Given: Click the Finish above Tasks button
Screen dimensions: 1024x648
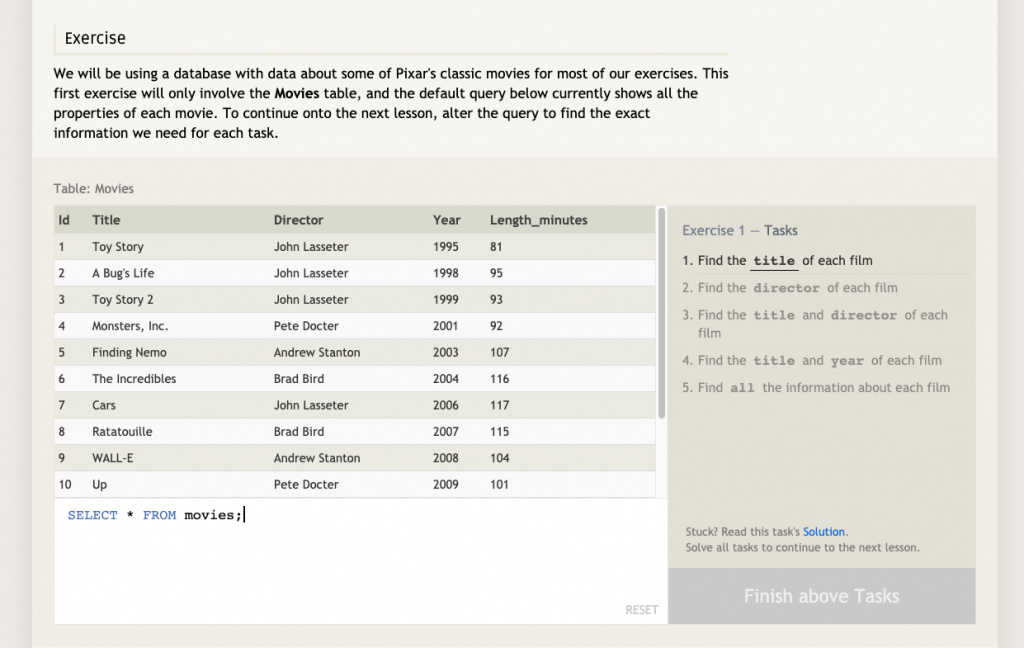Looking at the screenshot, I should (x=821, y=596).
